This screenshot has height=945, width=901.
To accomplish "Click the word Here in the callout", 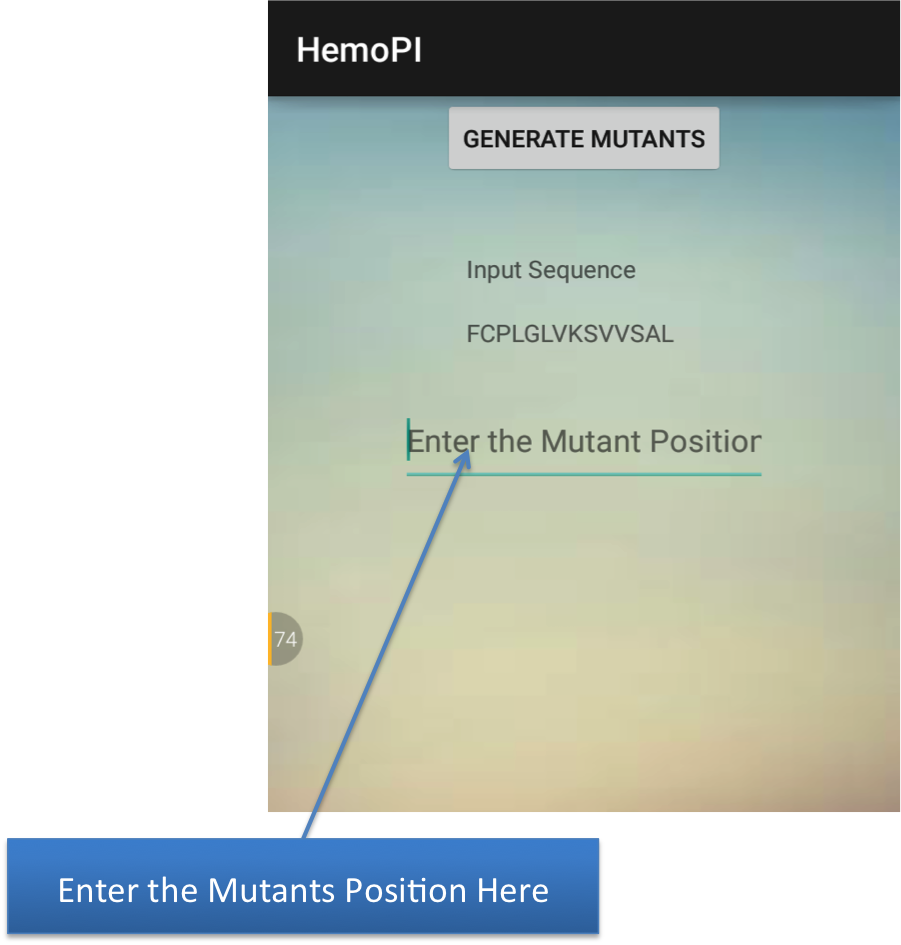I will click(513, 890).
